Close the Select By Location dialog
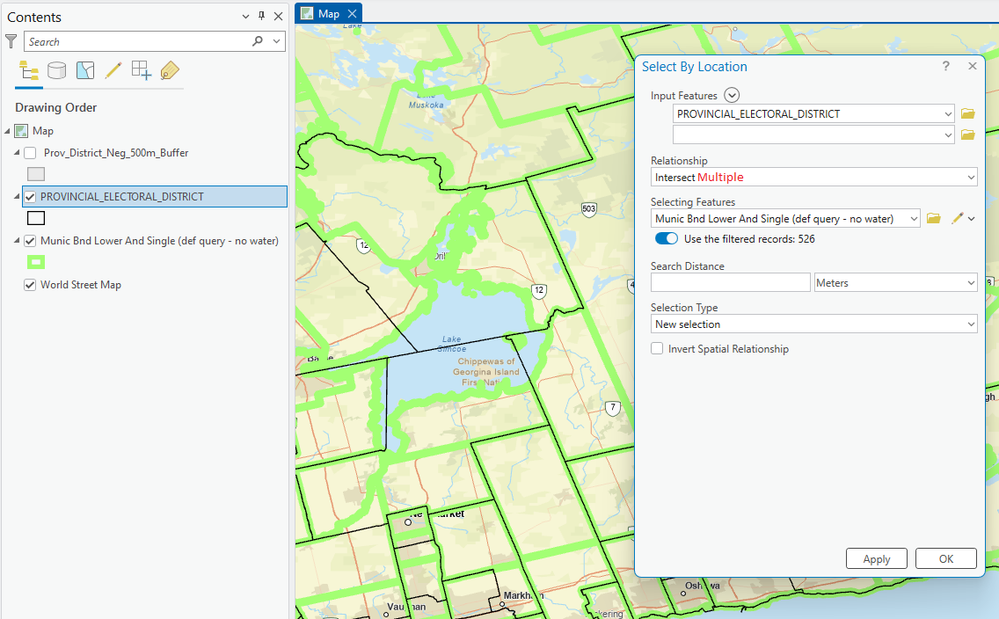Viewport: 999px width, 619px height. [x=972, y=66]
